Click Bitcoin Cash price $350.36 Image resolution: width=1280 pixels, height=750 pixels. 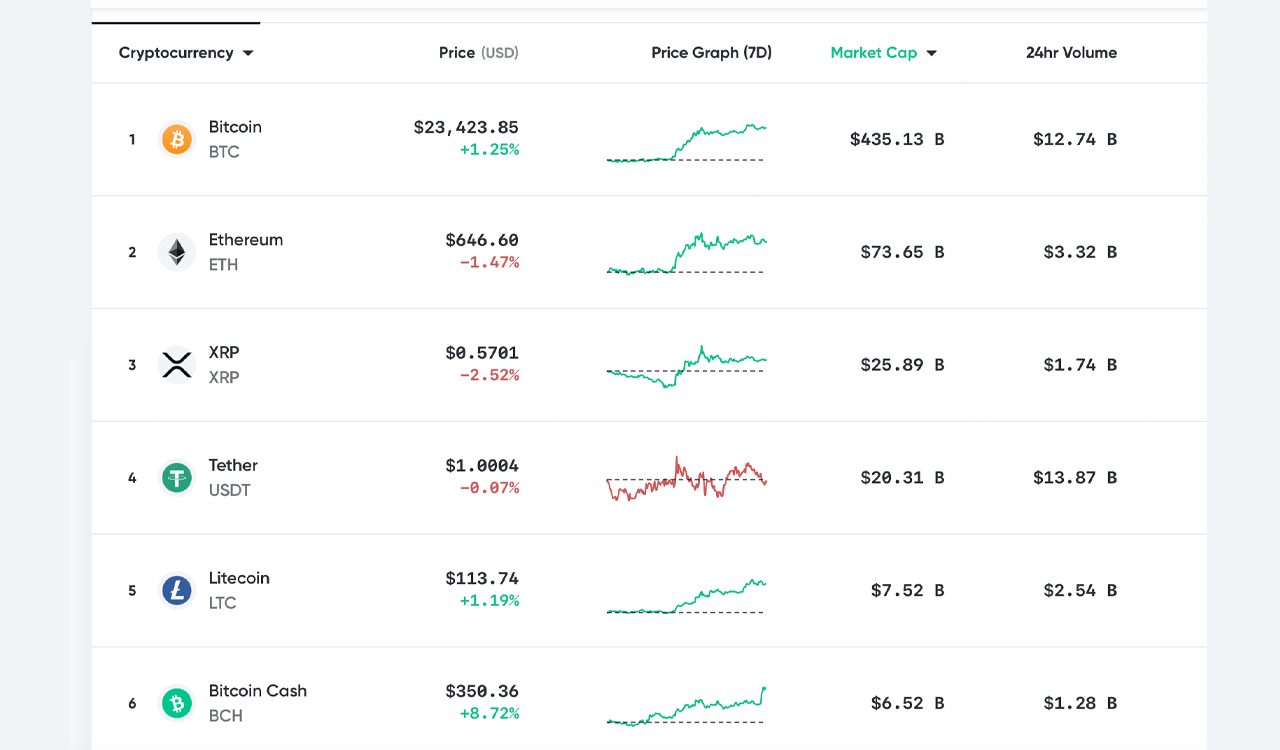[x=482, y=691]
